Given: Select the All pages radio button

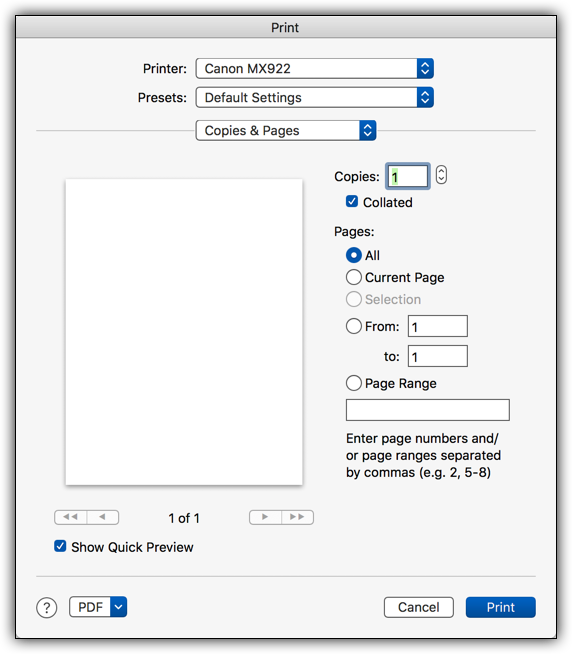Looking at the screenshot, I should 353,255.
